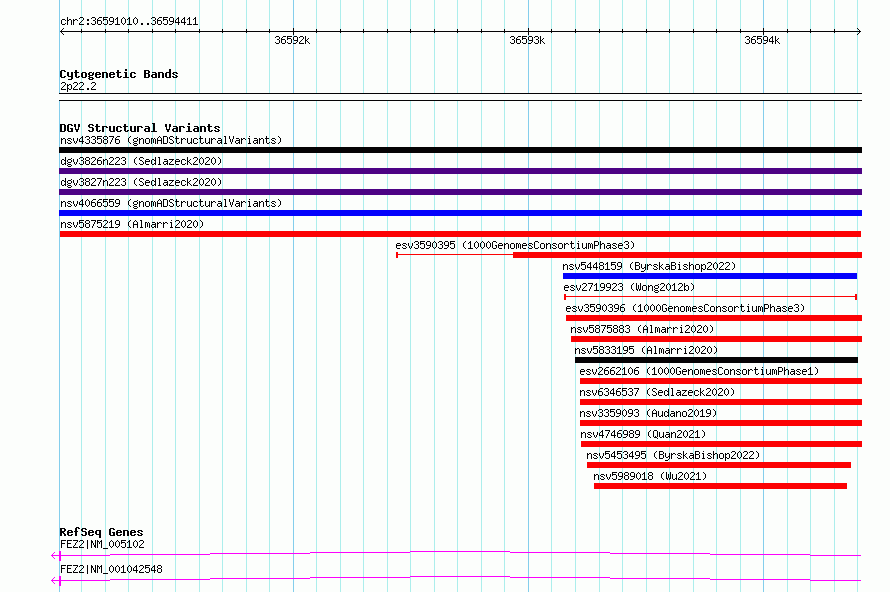This screenshot has width=890, height=592.
Task: Click the 36593k ruler position label
Action: click(x=527, y=40)
